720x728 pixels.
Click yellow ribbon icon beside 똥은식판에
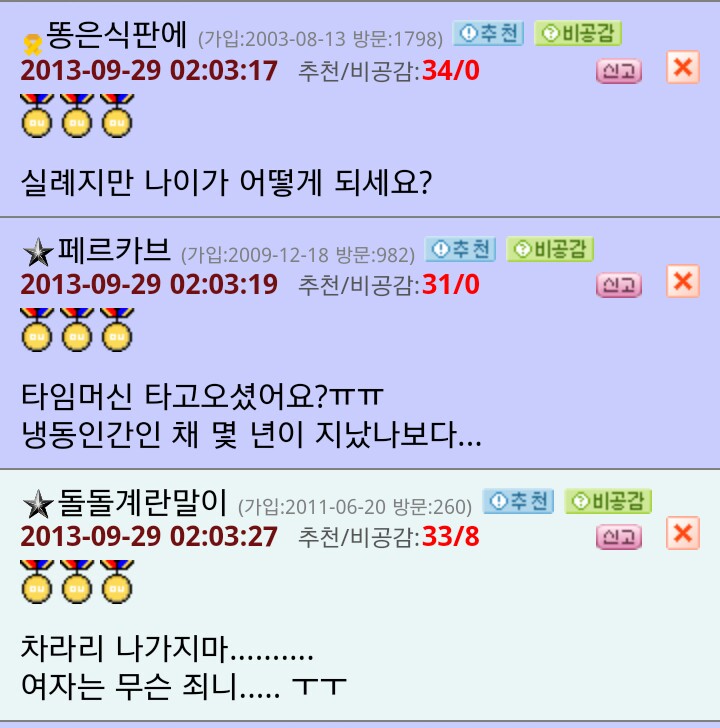pos(33,45)
